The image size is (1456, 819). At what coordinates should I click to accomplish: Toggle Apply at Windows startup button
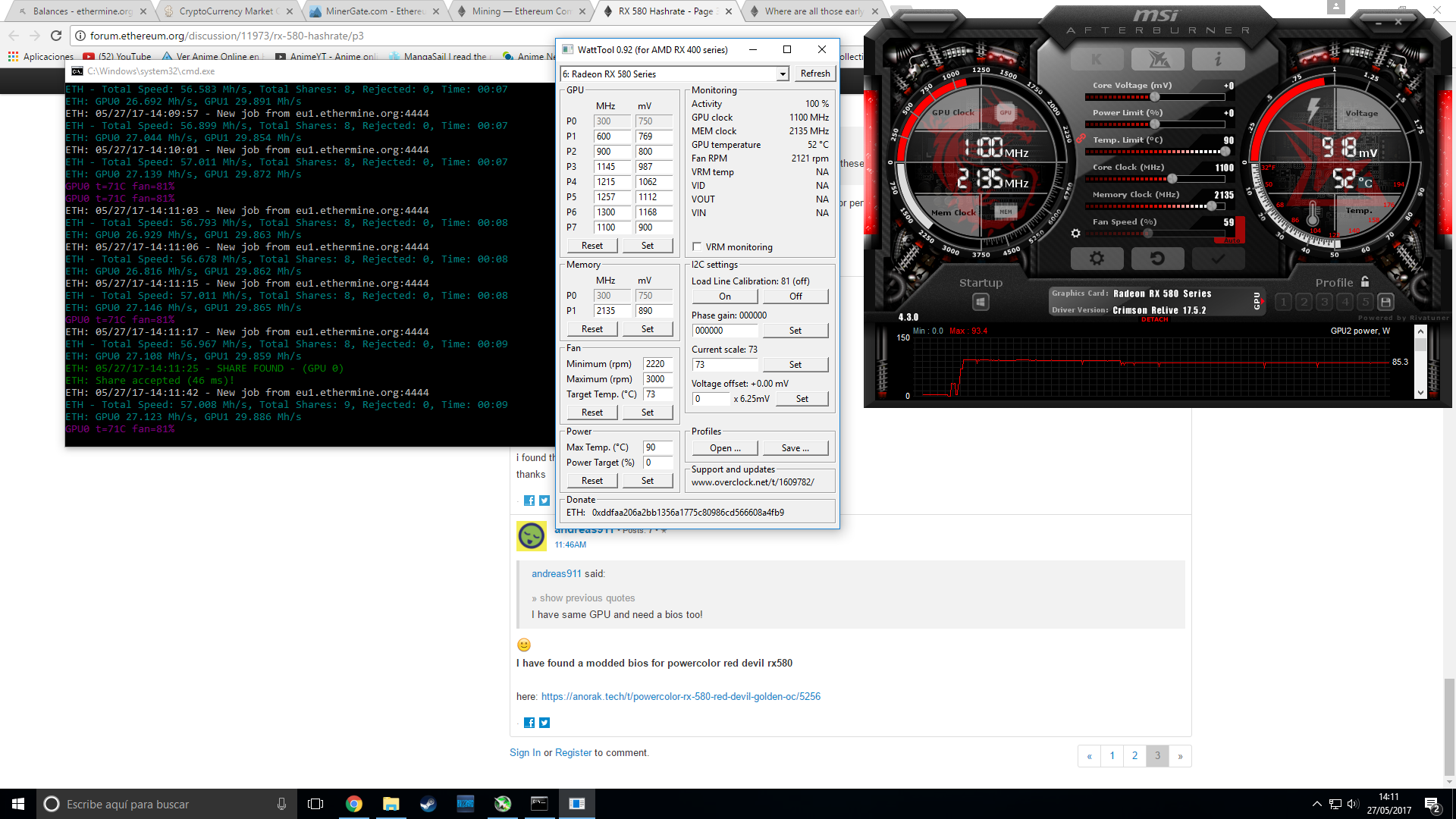click(x=981, y=302)
